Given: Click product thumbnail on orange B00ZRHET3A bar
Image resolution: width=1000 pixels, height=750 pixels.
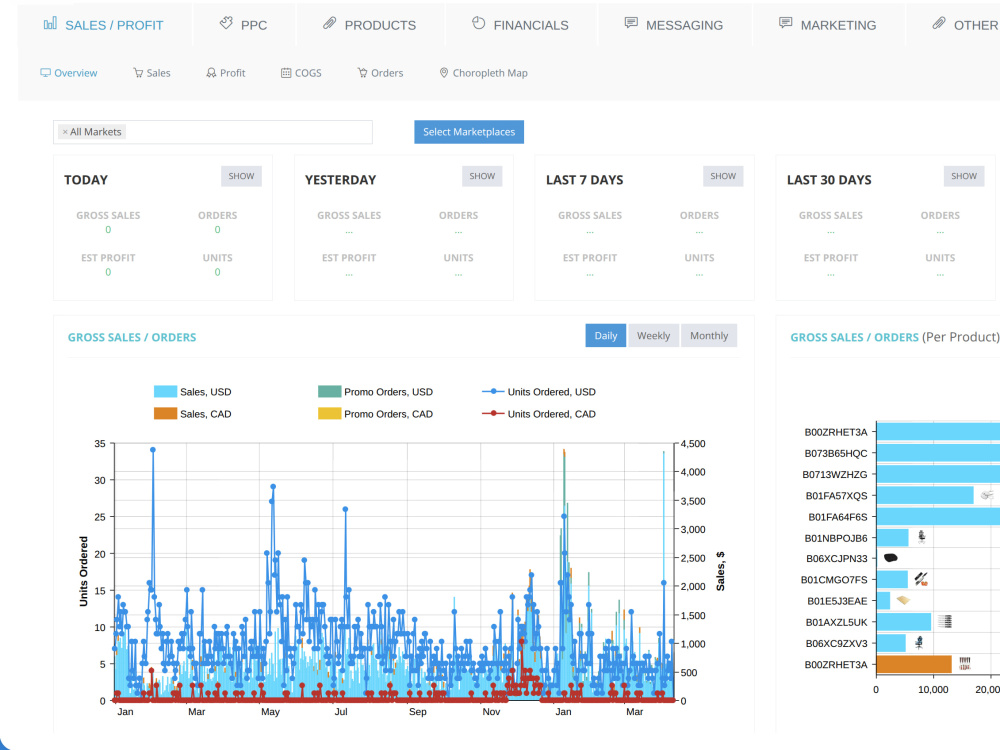Looking at the screenshot, I should pyautogui.click(x=965, y=664).
